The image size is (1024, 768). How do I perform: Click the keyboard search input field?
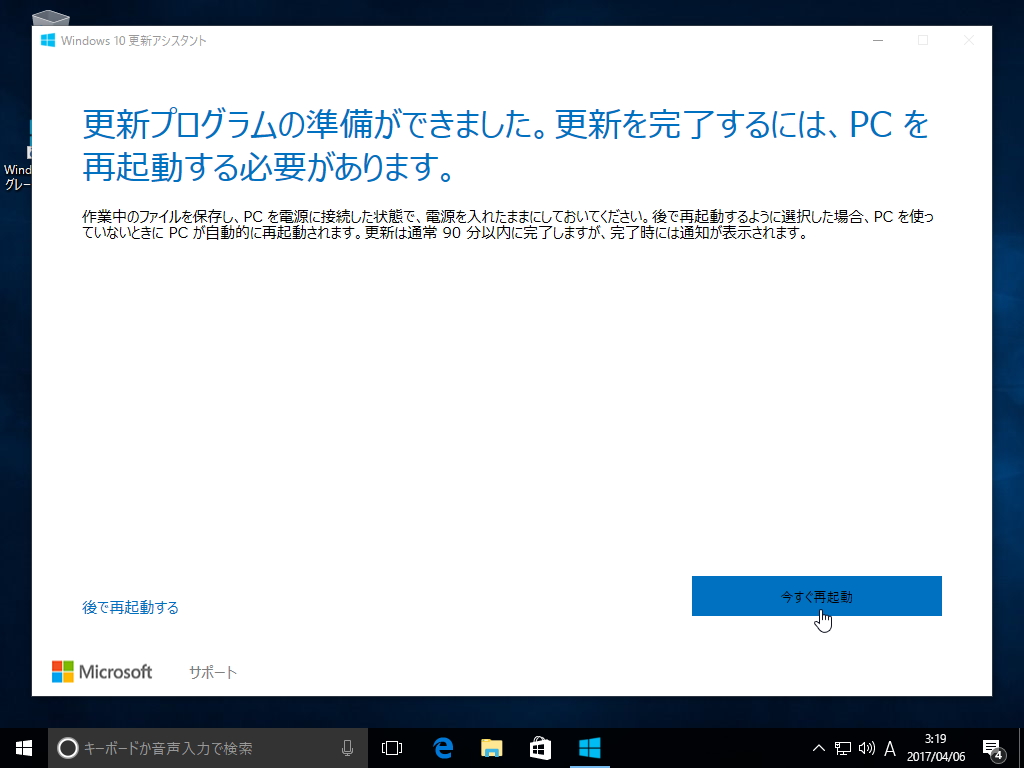click(x=200, y=747)
